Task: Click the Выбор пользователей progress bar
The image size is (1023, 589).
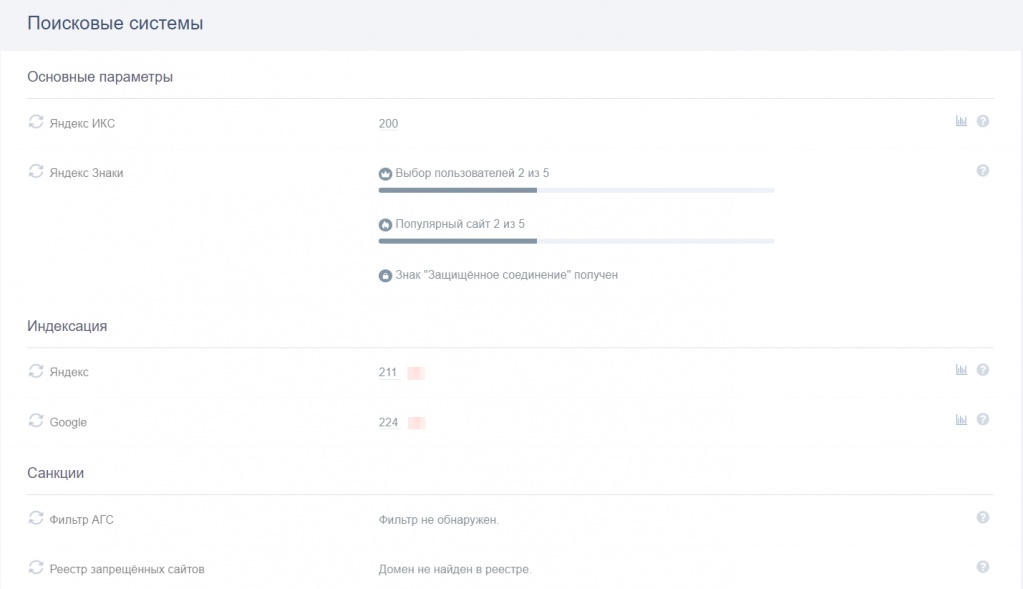Action: click(576, 190)
